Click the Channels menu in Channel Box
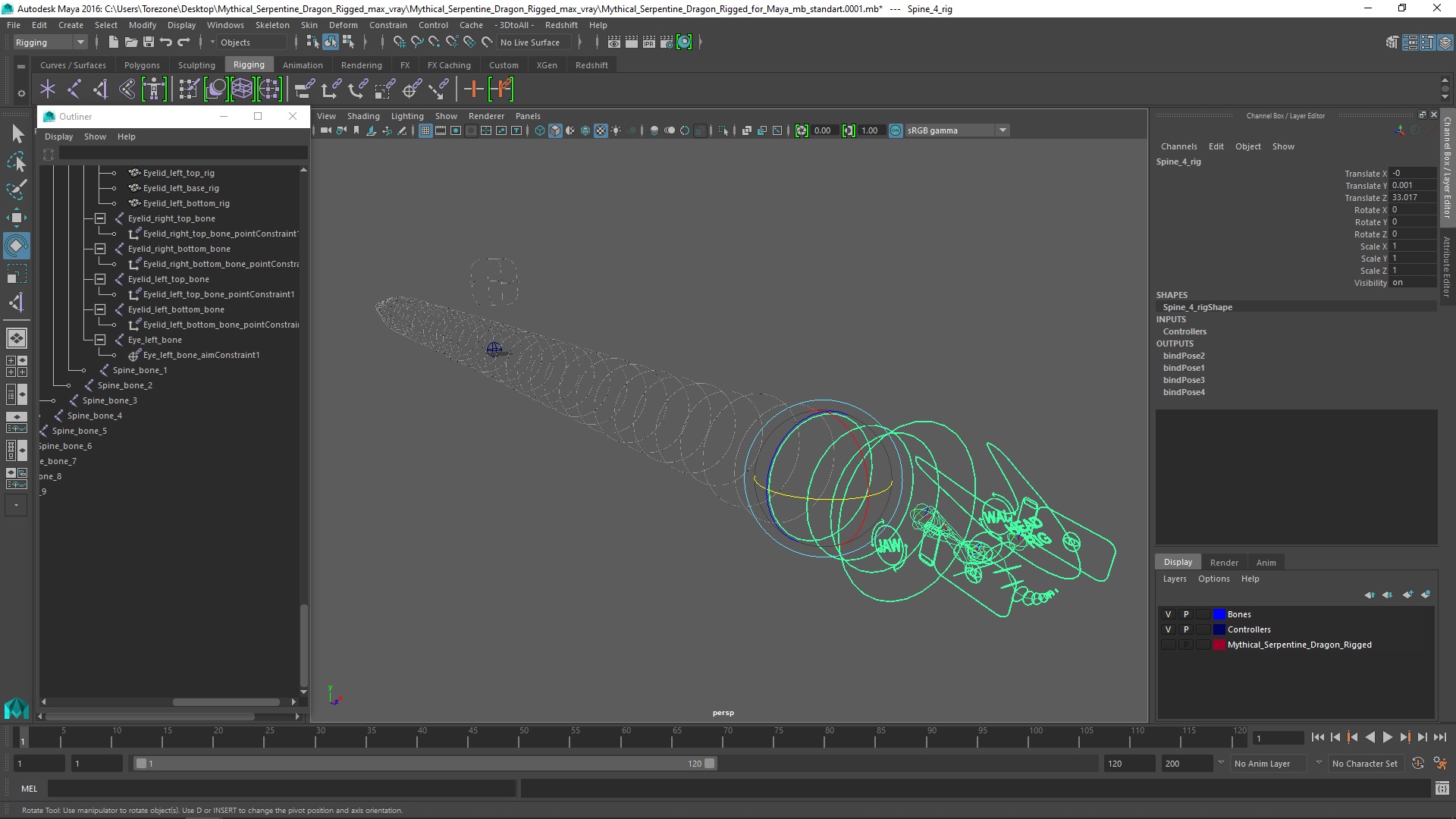Image resolution: width=1456 pixels, height=819 pixels. pyautogui.click(x=1178, y=146)
